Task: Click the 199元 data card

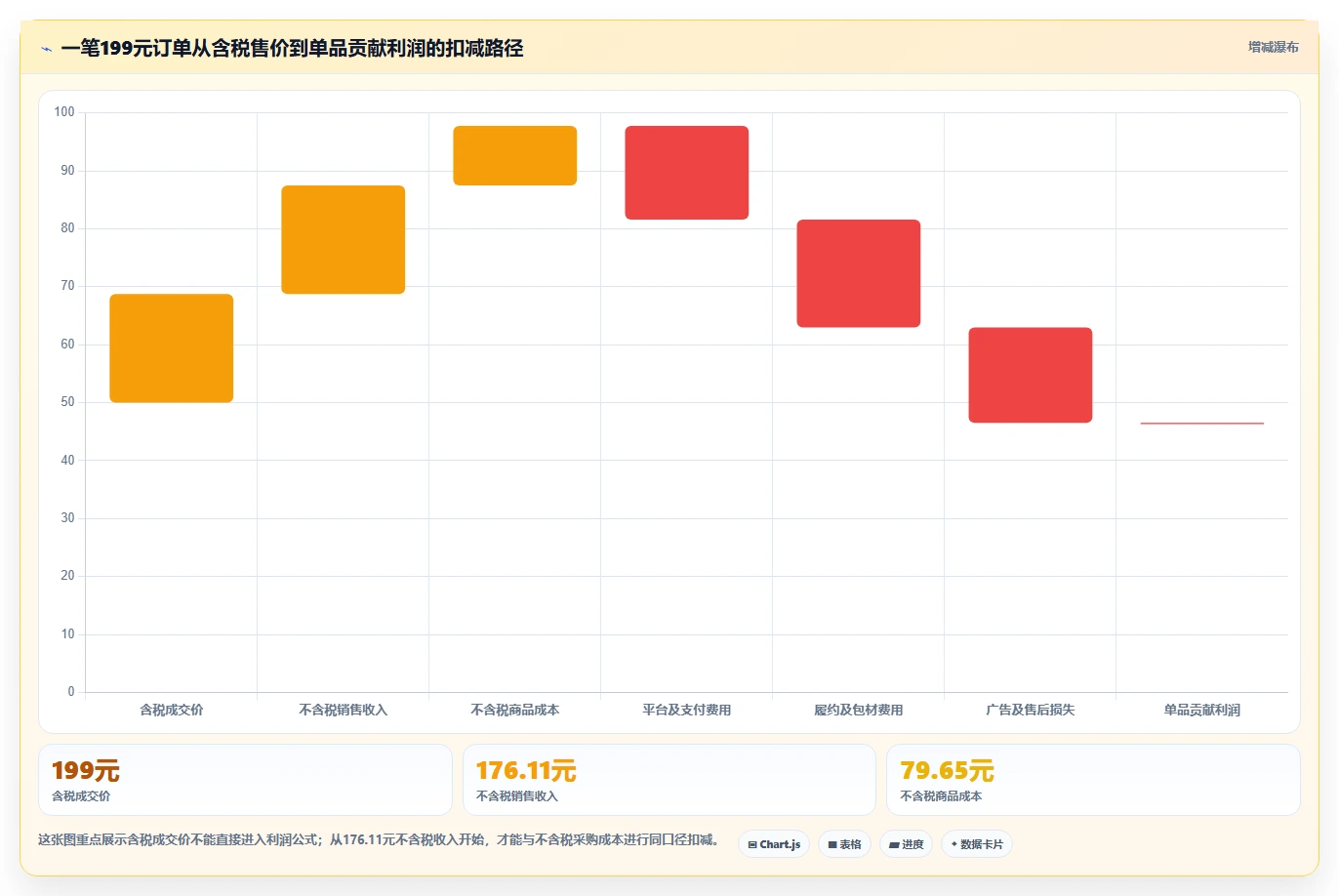Action: [x=245, y=780]
